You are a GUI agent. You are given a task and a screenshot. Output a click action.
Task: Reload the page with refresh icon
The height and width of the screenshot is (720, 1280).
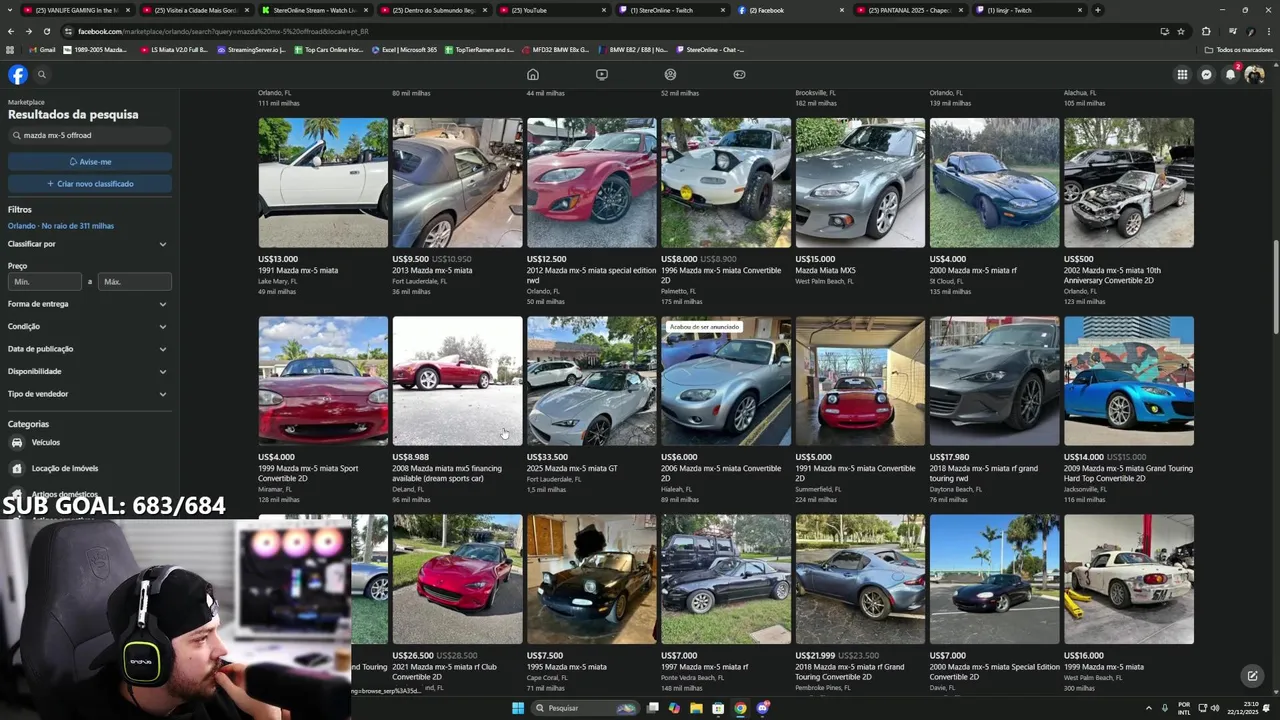tap(46, 31)
